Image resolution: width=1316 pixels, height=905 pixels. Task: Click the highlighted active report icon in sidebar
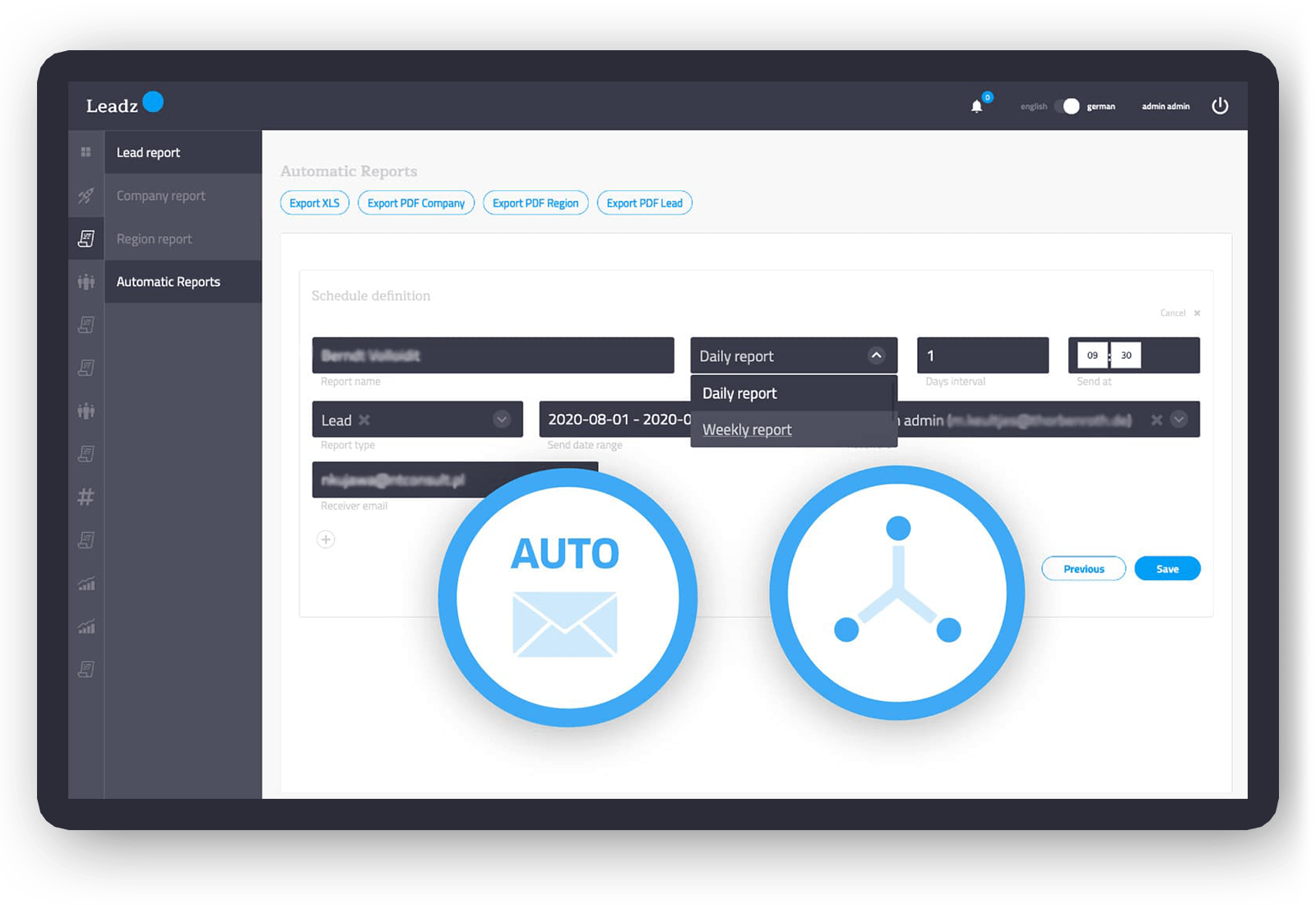[86, 239]
